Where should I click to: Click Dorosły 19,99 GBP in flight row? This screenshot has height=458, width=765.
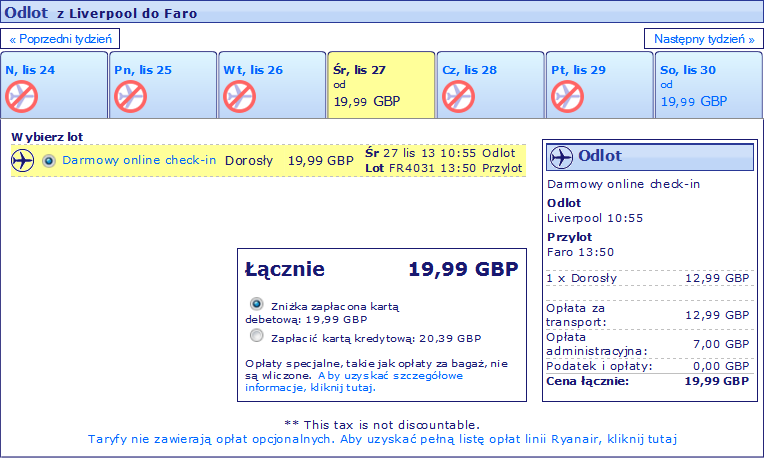(x=289, y=160)
